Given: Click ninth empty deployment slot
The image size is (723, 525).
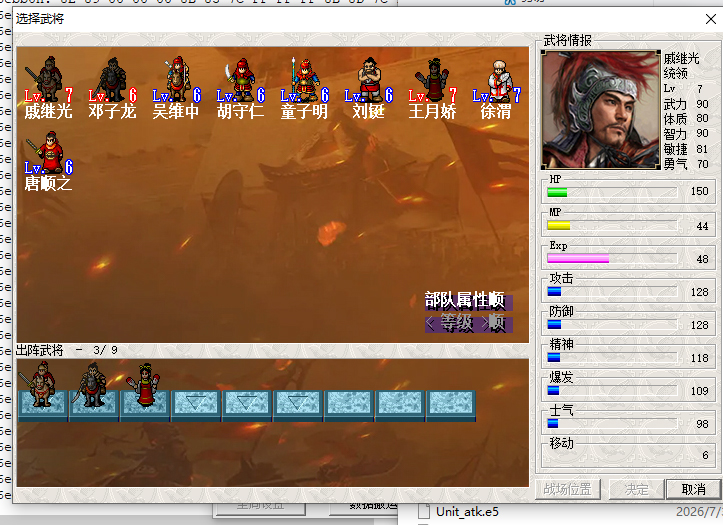Looking at the screenshot, I should [x=451, y=406].
